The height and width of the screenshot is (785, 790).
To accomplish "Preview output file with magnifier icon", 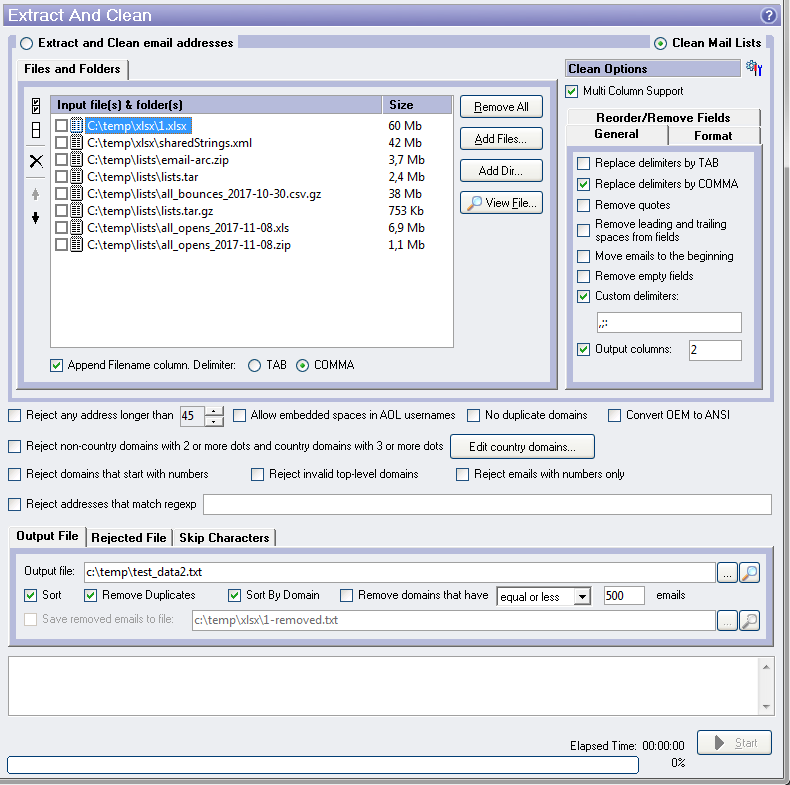I will pos(748,572).
